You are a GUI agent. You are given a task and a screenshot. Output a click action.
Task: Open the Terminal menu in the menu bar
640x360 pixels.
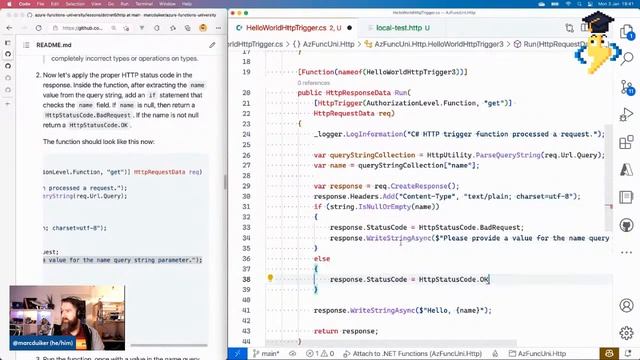144,4
